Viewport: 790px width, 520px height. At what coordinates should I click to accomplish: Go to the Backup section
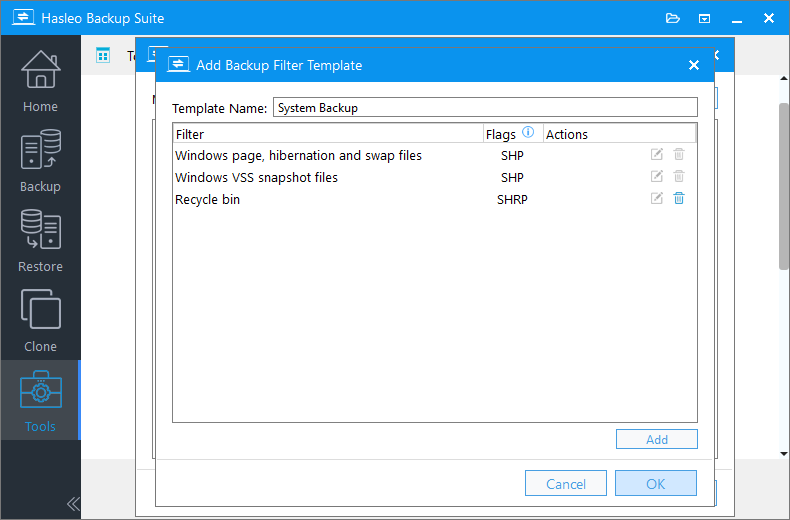click(40, 161)
